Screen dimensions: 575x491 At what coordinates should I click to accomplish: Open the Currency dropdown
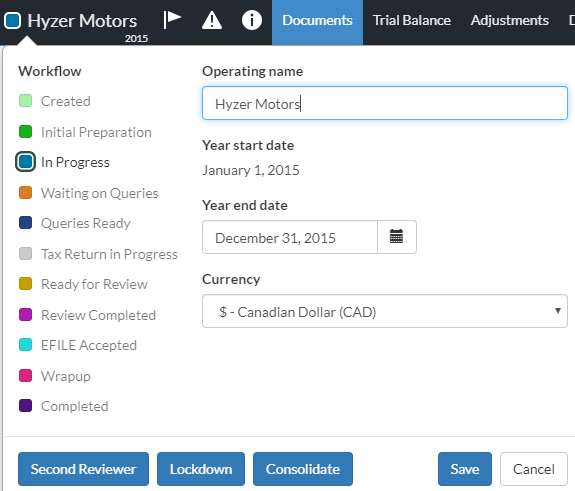coord(385,311)
